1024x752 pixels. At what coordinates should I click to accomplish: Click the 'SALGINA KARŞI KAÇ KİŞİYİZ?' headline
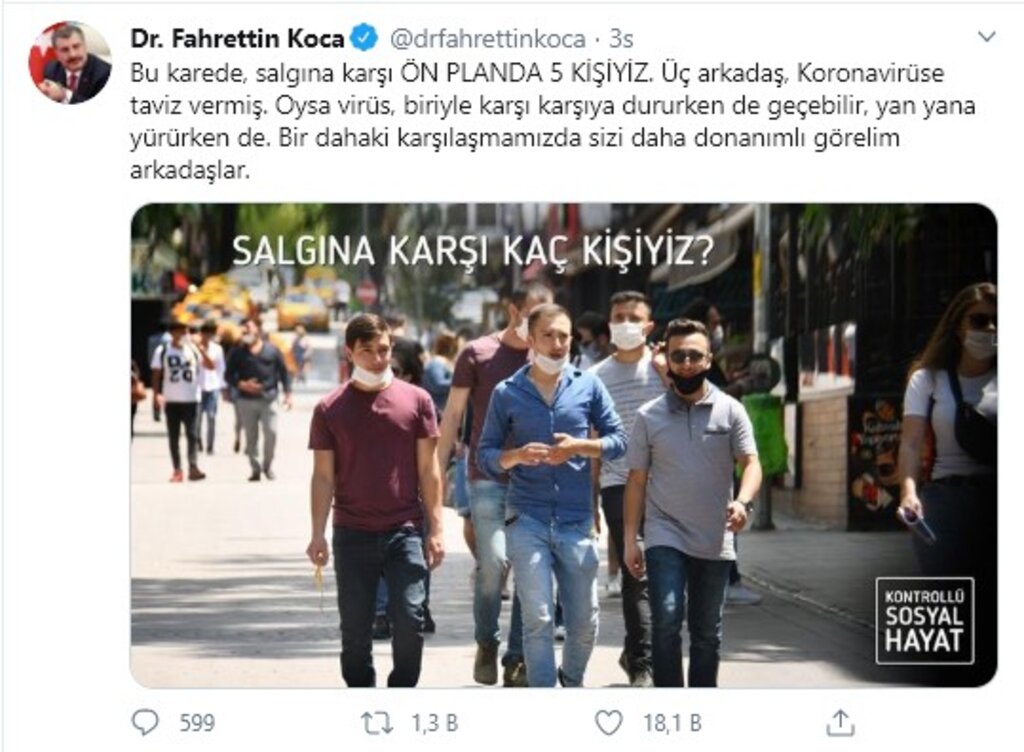(x=473, y=251)
